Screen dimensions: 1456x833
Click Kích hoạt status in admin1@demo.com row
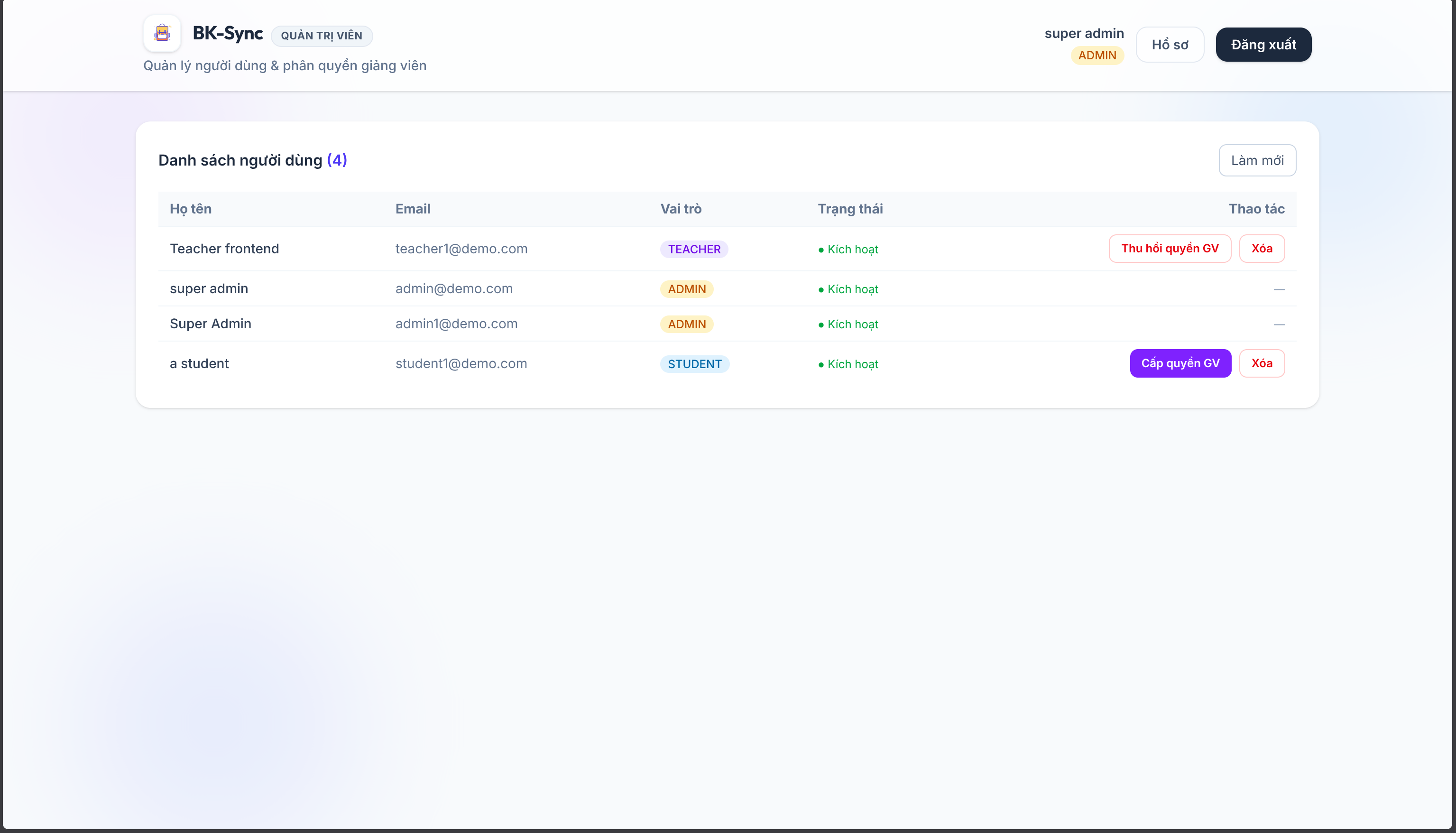pyautogui.click(x=848, y=324)
